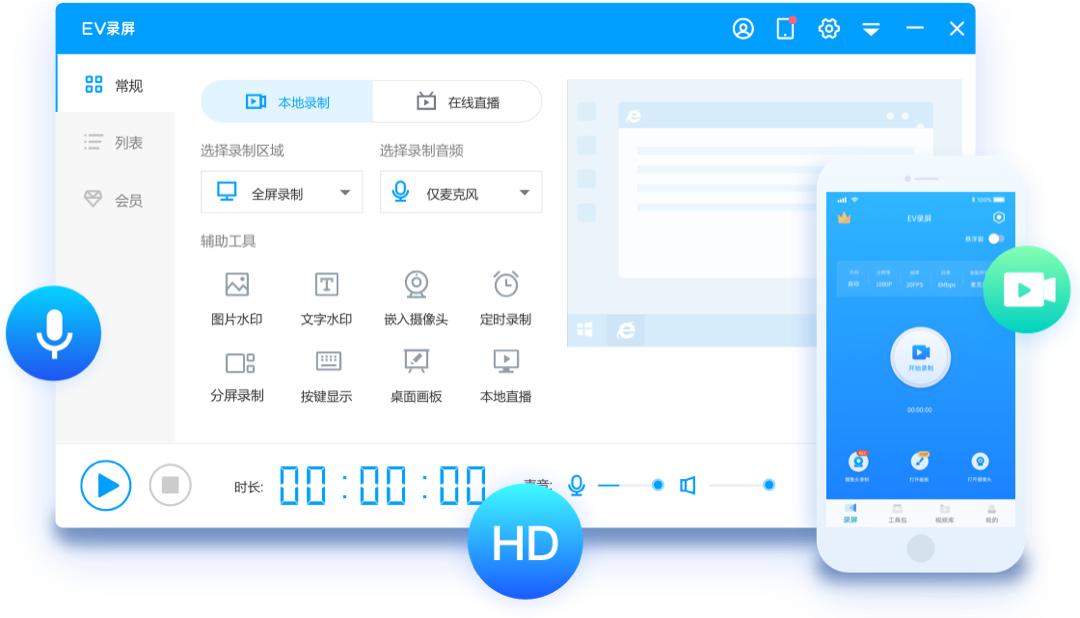Start 本地直播 local live streaming
This screenshot has height=618, width=1080.
(x=508, y=371)
